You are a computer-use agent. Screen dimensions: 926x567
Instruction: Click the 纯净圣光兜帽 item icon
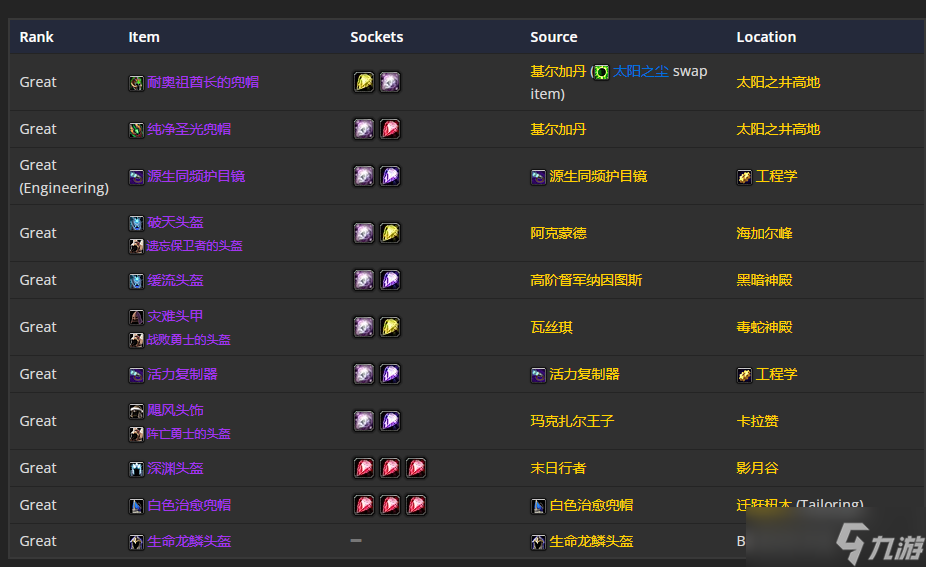click(136, 130)
